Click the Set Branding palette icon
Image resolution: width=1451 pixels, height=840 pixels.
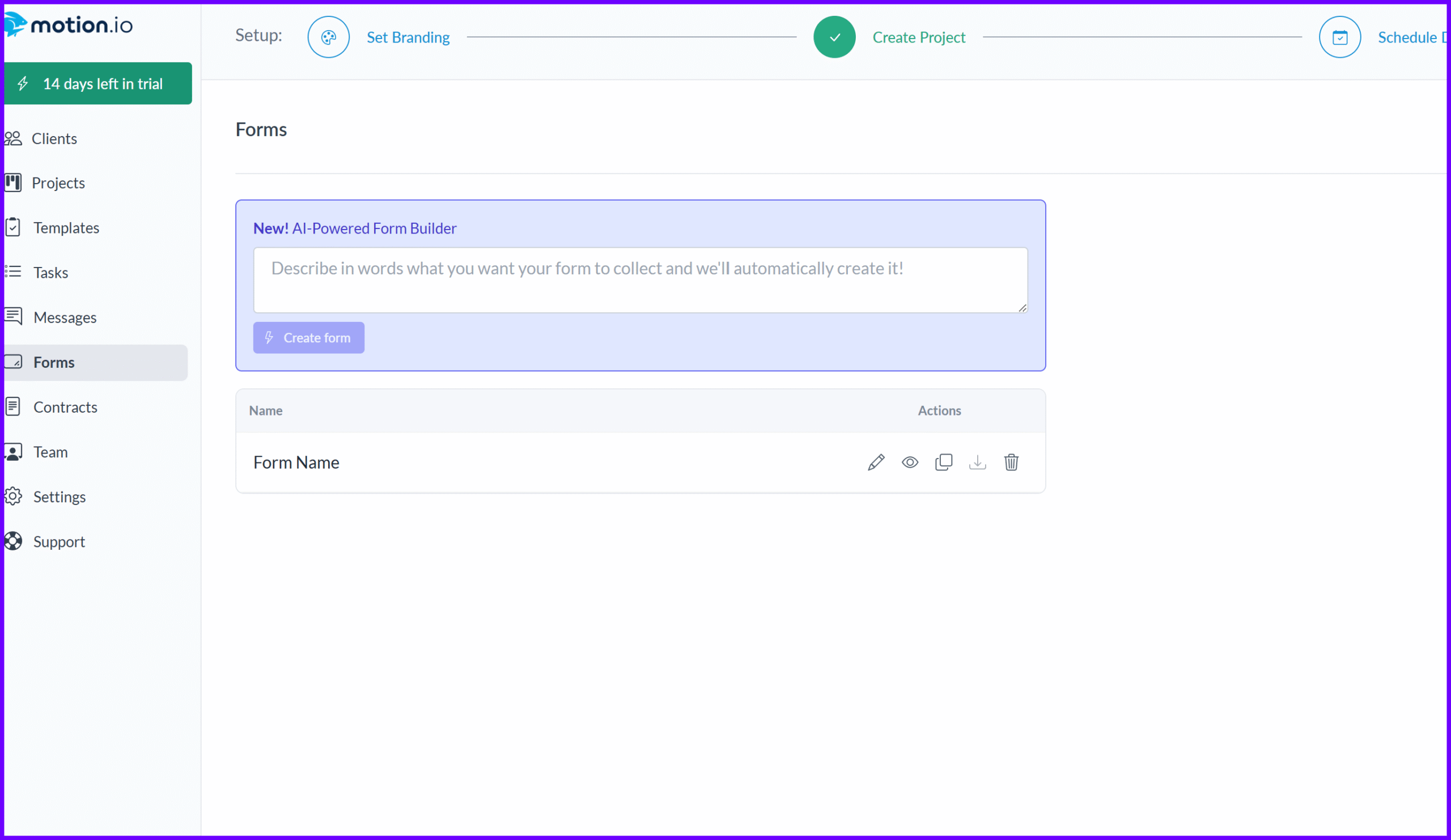point(328,37)
